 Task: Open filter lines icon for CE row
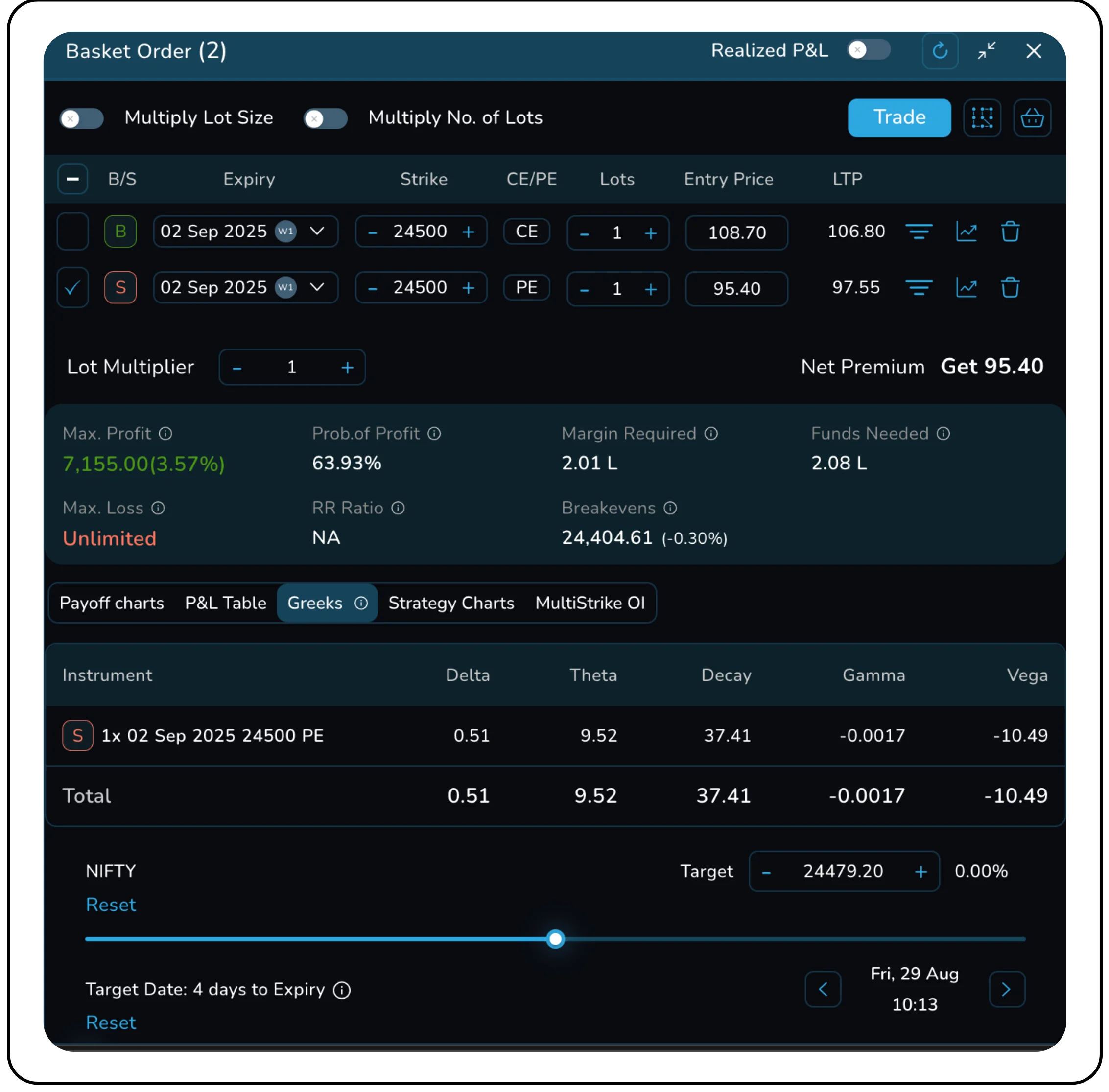919,232
